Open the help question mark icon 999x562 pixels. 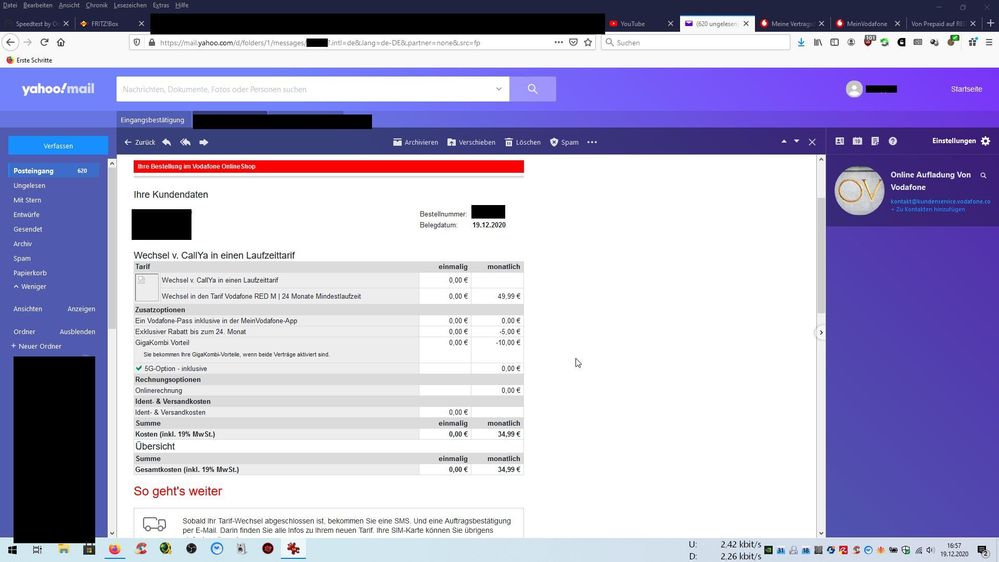pyautogui.click(x=893, y=141)
